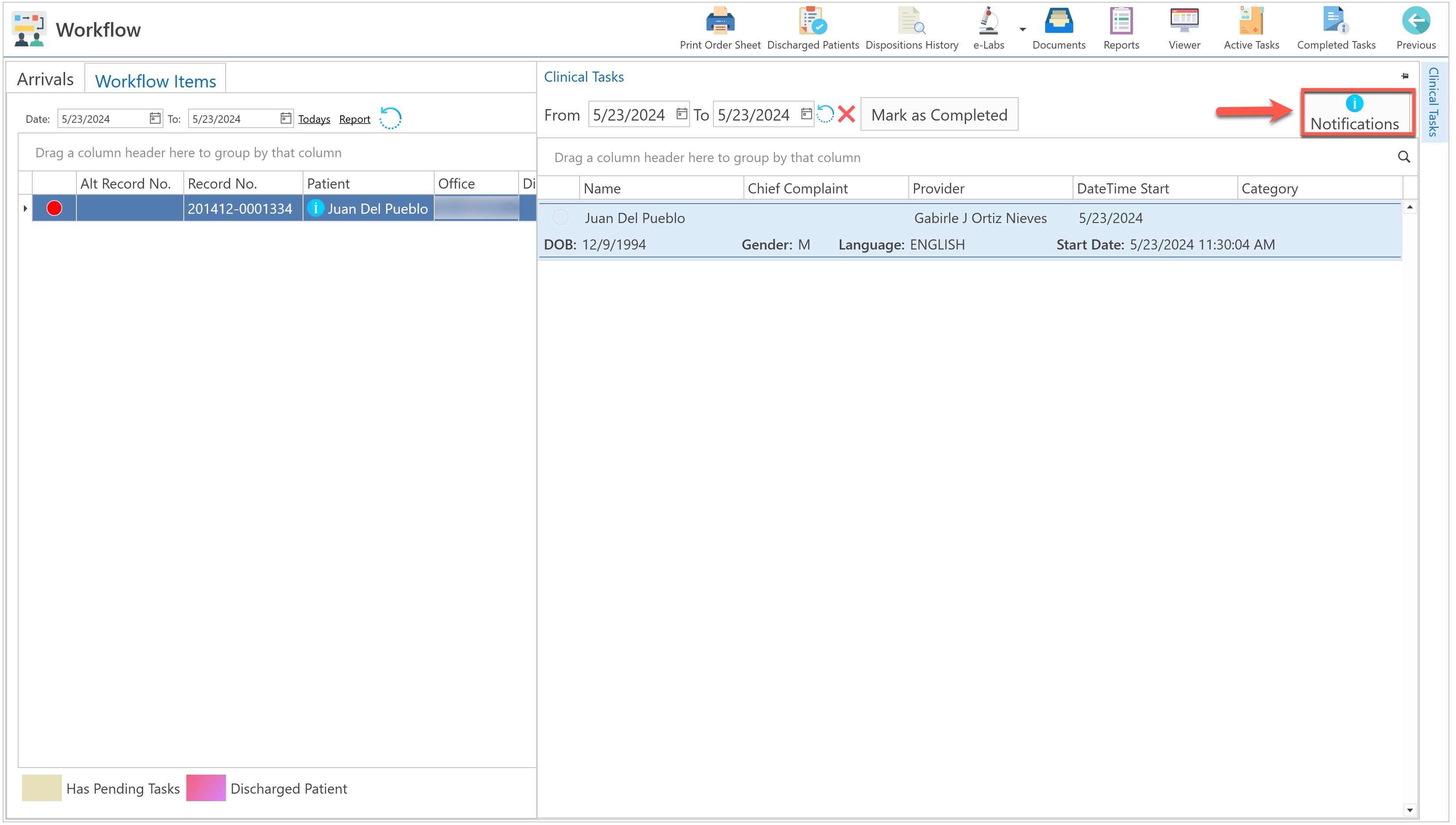The width and height of the screenshot is (1456, 825).
Task: Click the Has Pending Tasks color swatch
Action: click(x=42, y=787)
